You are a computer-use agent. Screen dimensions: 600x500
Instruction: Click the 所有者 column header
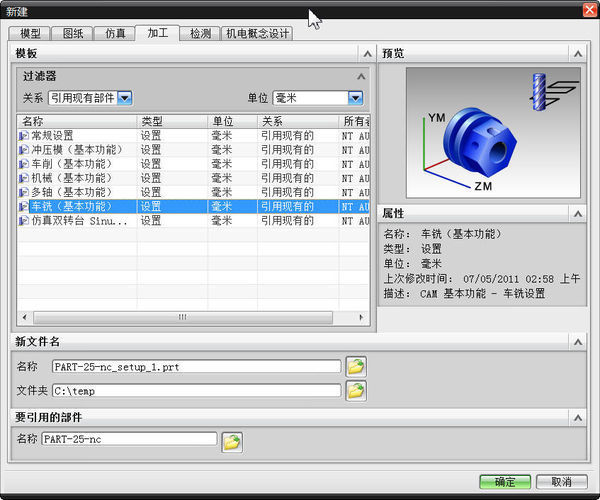(x=354, y=121)
